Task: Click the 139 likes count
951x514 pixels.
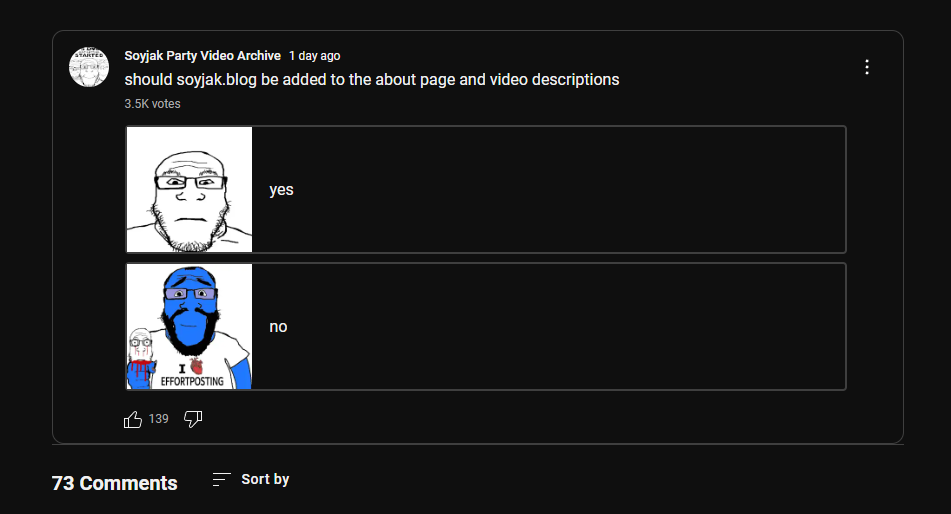Action: (x=158, y=419)
